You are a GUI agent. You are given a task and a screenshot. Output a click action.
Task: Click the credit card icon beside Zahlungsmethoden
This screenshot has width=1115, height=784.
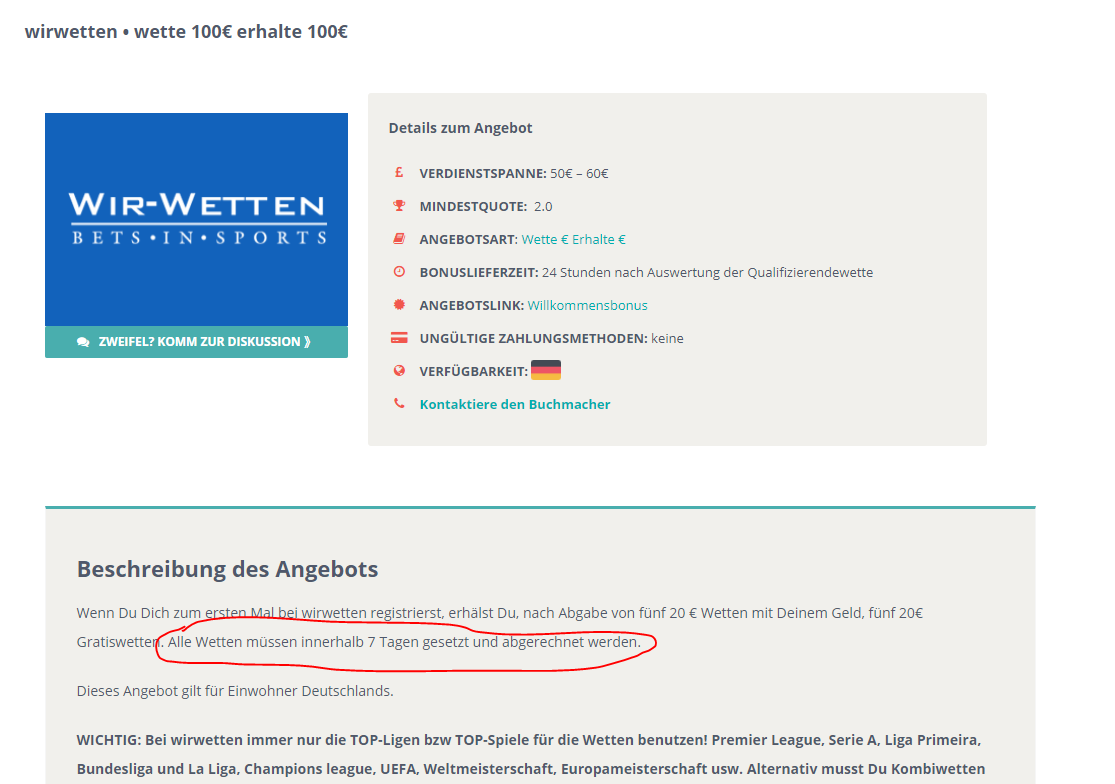point(399,338)
